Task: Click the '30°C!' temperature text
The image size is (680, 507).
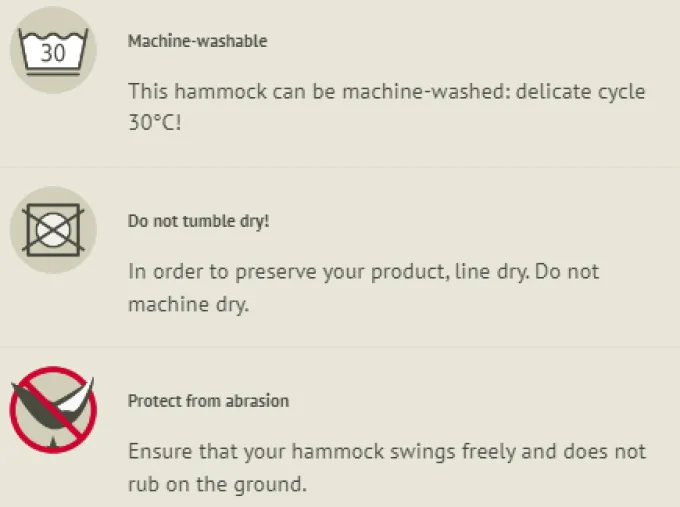Action: pos(154,123)
